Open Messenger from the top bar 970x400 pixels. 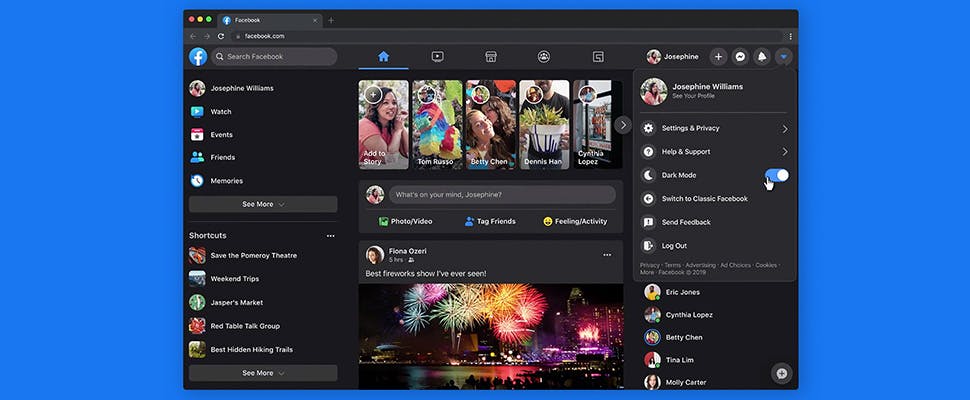tap(740, 57)
